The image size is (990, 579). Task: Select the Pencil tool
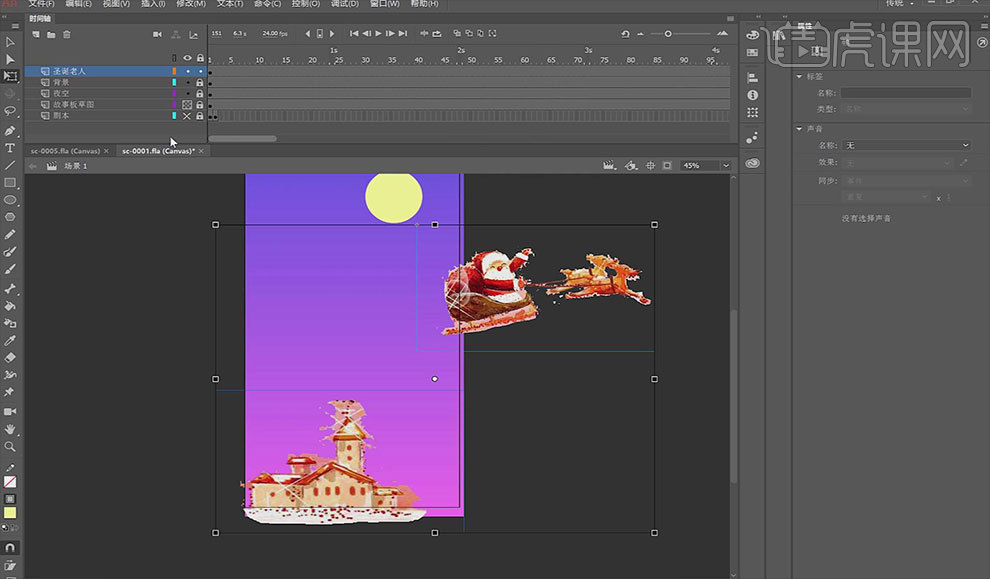point(9,234)
